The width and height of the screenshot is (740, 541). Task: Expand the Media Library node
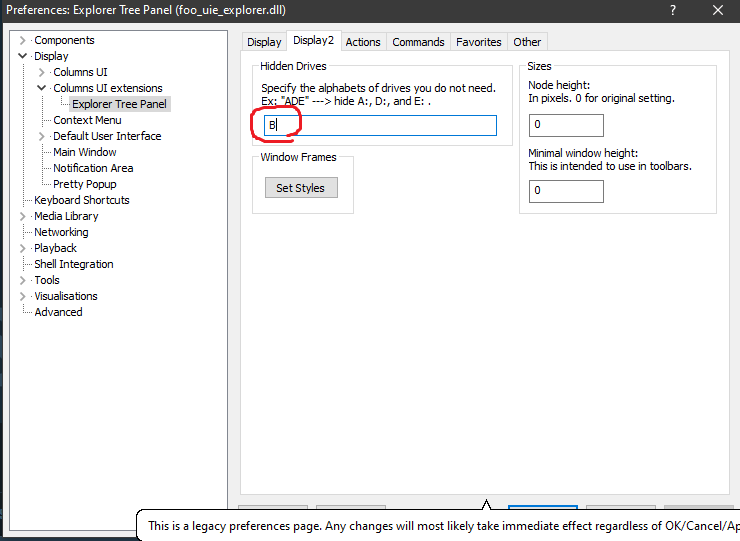pos(22,216)
